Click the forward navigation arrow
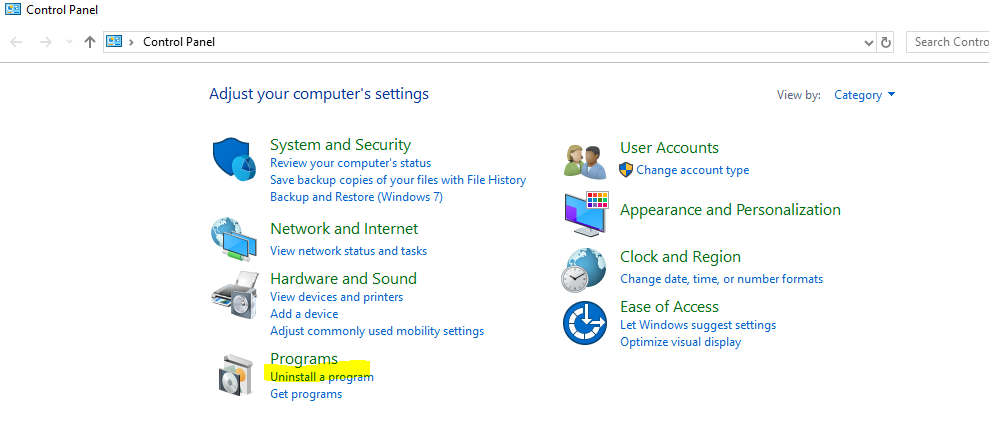 point(45,42)
